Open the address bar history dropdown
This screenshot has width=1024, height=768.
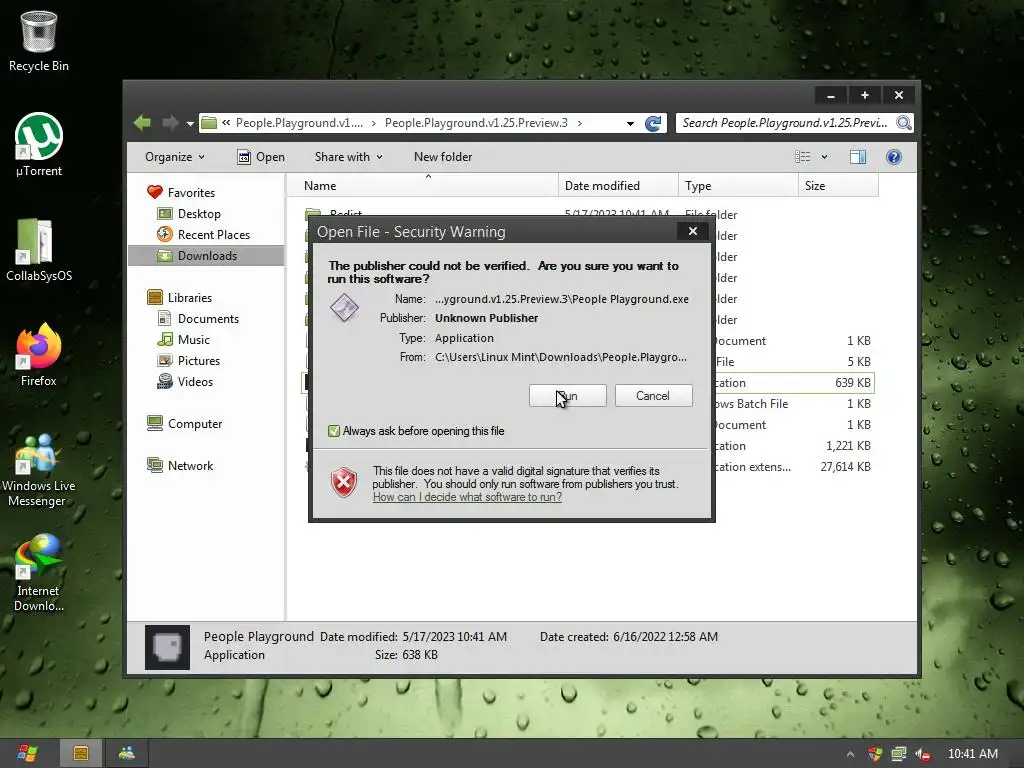click(x=630, y=123)
